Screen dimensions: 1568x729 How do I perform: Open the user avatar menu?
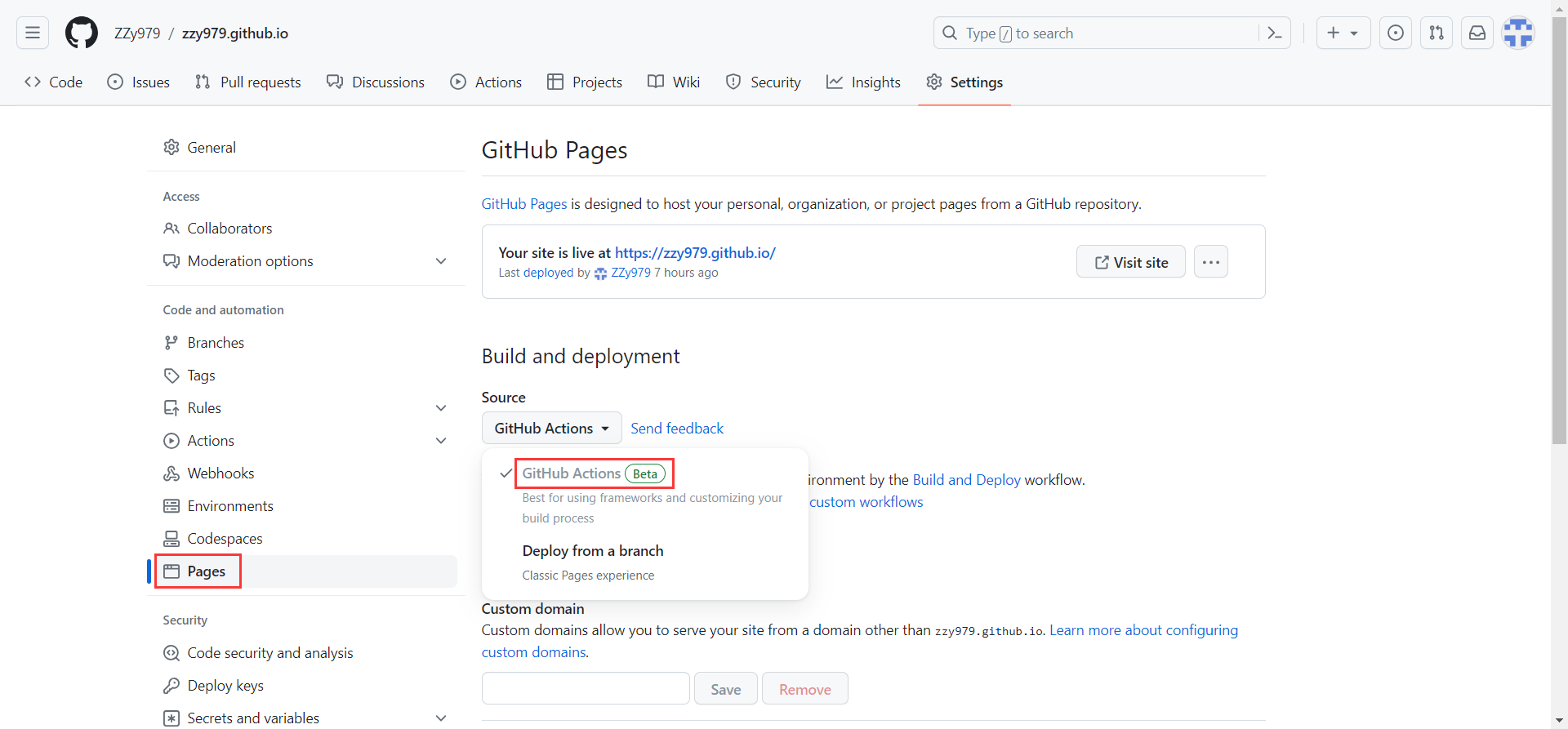pyautogui.click(x=1518, y=33)
